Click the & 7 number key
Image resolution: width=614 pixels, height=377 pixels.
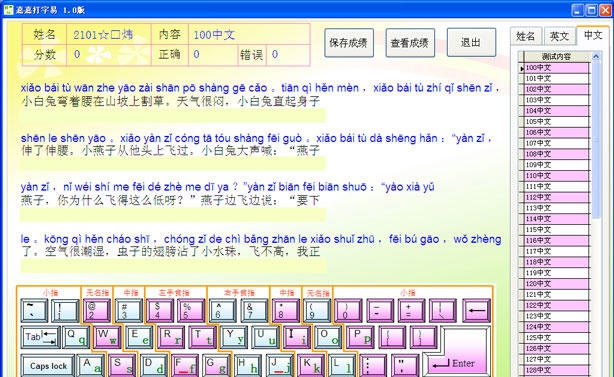[x=255, y=311]
